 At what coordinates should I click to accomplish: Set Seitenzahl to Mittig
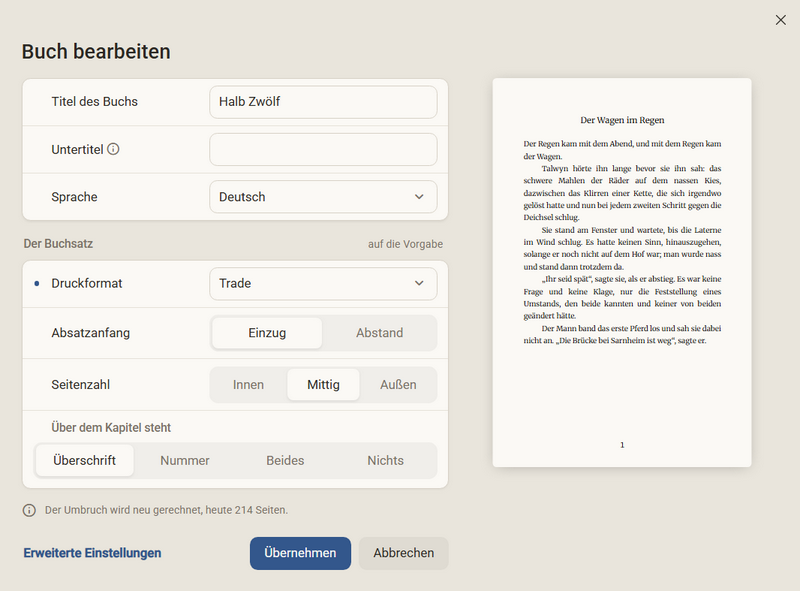(323, 385)
